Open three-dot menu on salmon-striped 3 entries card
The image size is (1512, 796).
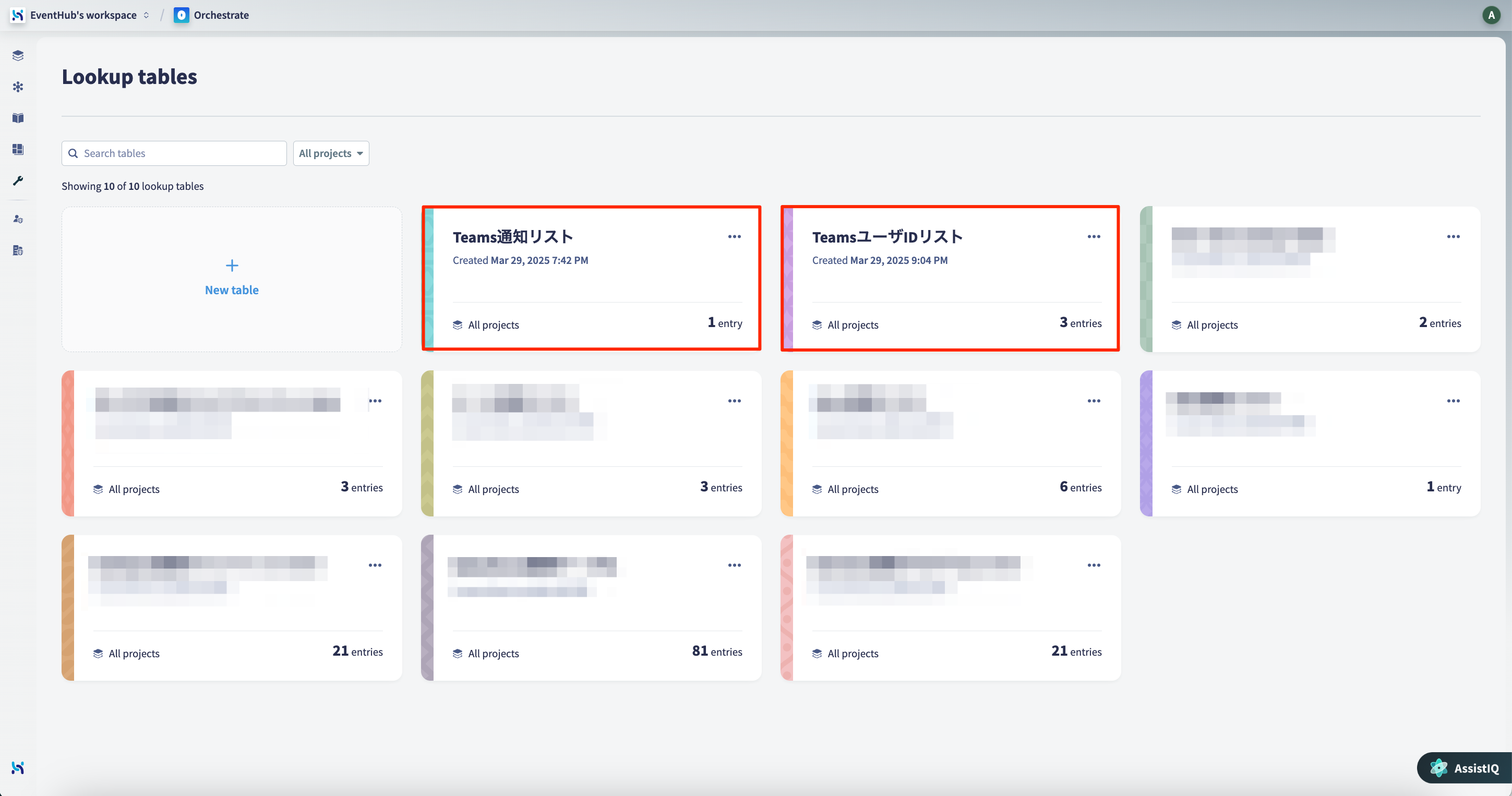tap(375, 401)
